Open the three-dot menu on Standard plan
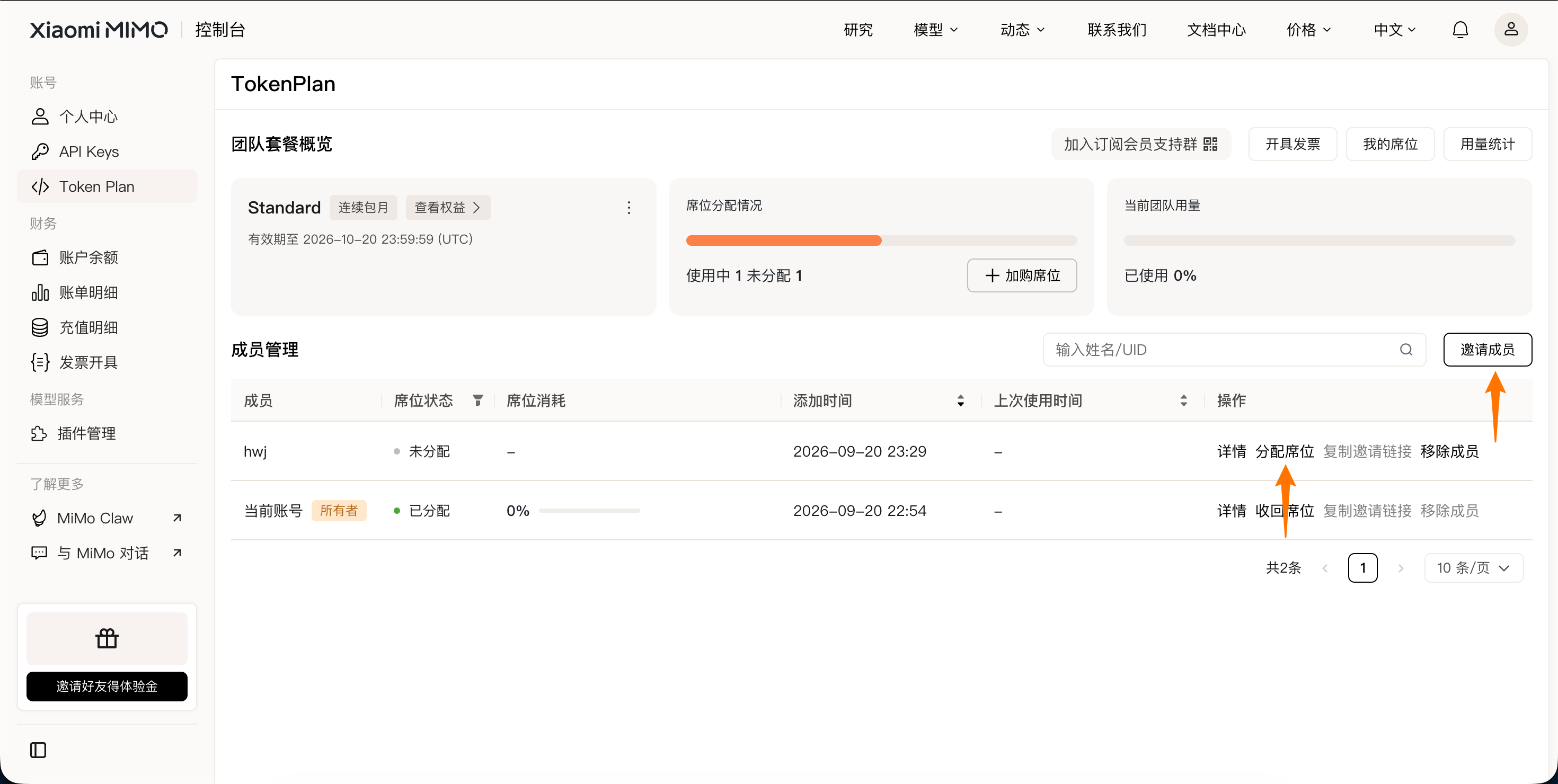Viewport: 1558px width, 784px height. [629, 207]
